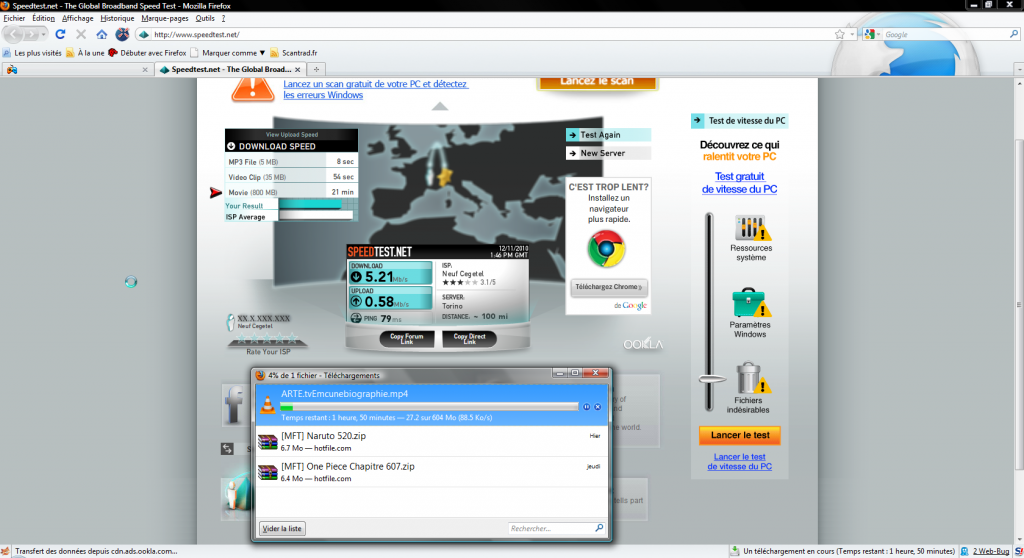Click the search magnifier in Téléchargements window
The height and width of the screenshot is (558, 1024).
click(599, 528)
